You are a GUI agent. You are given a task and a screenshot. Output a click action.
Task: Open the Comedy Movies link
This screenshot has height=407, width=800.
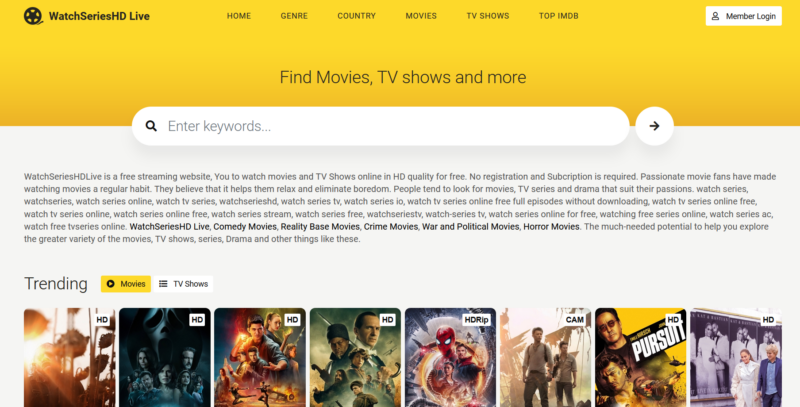click(245, 226)
